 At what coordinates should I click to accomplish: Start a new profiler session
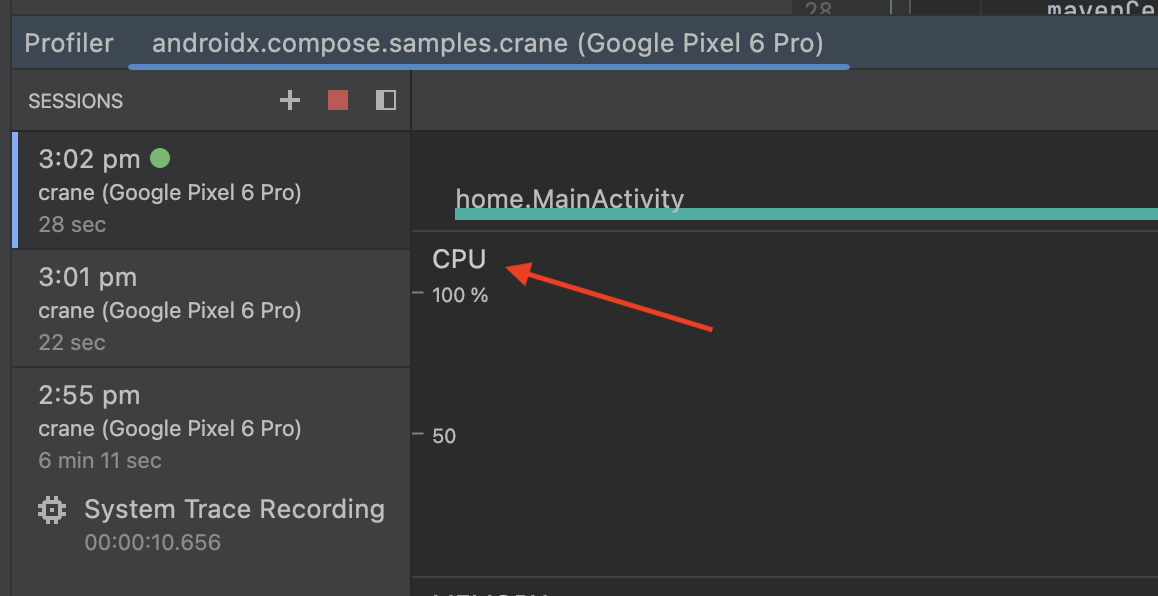point(289,100)
